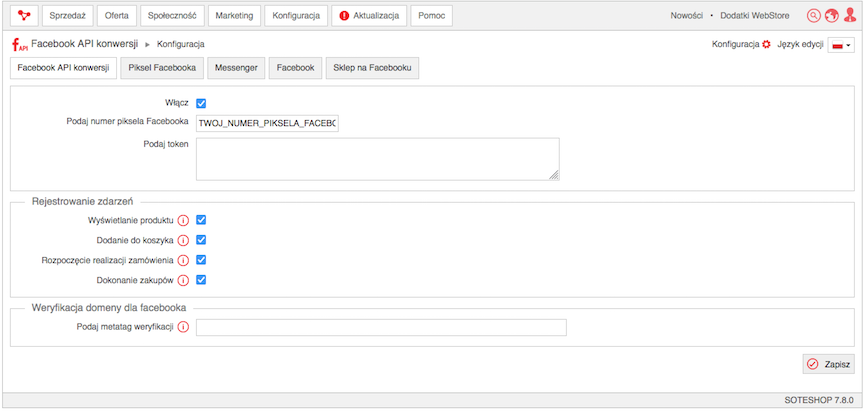The height and width of the screenshot is (411, 864).
Task: Open the Konfiguracja top menu
Action: [296, 16]
